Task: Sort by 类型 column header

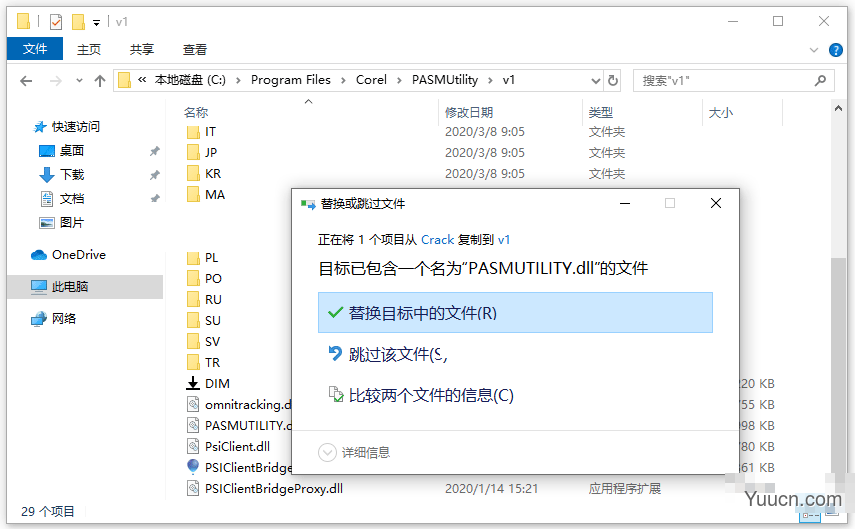Action: 601,112
